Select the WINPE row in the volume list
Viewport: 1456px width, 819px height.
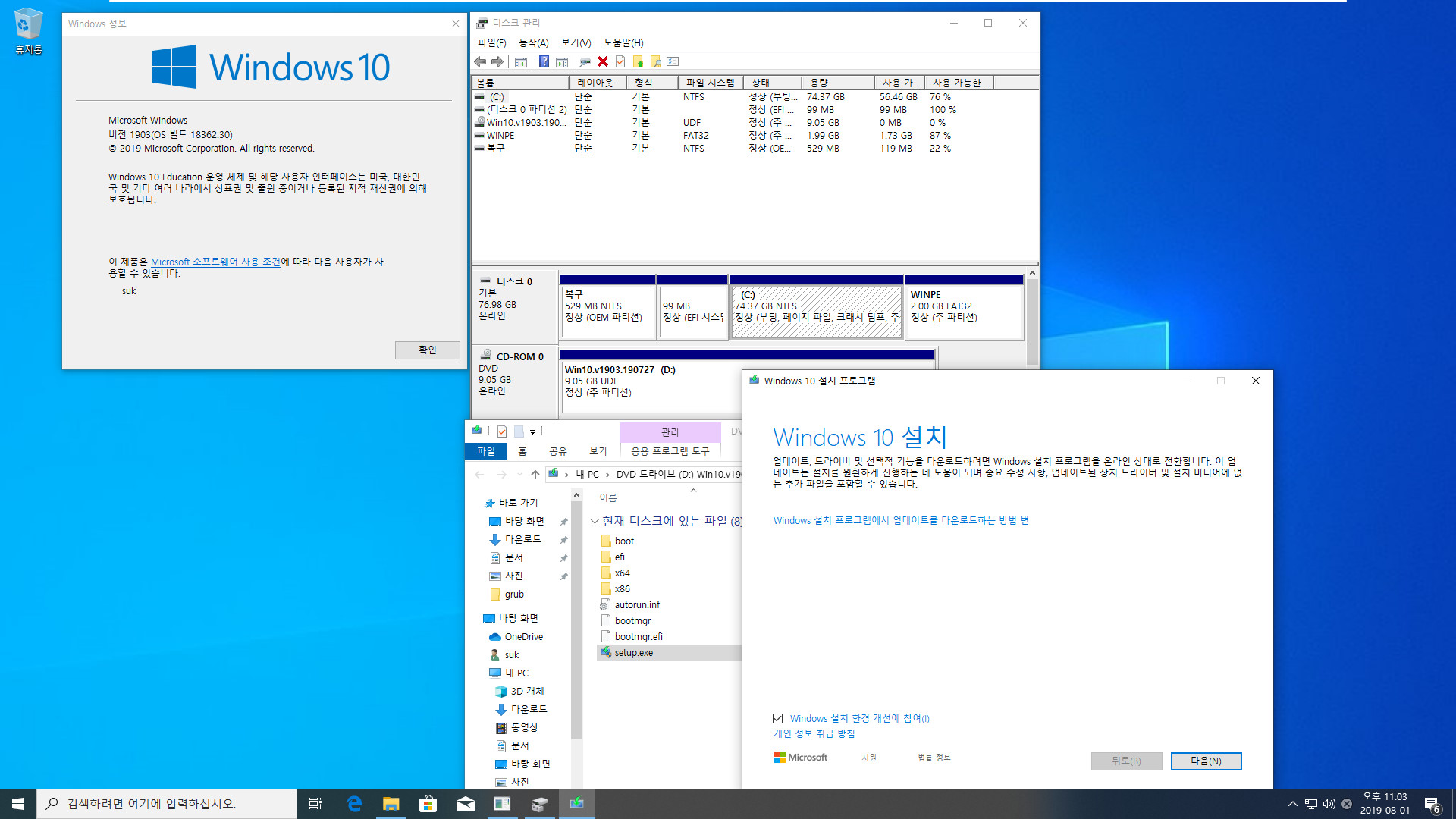[x=755, y=136]
